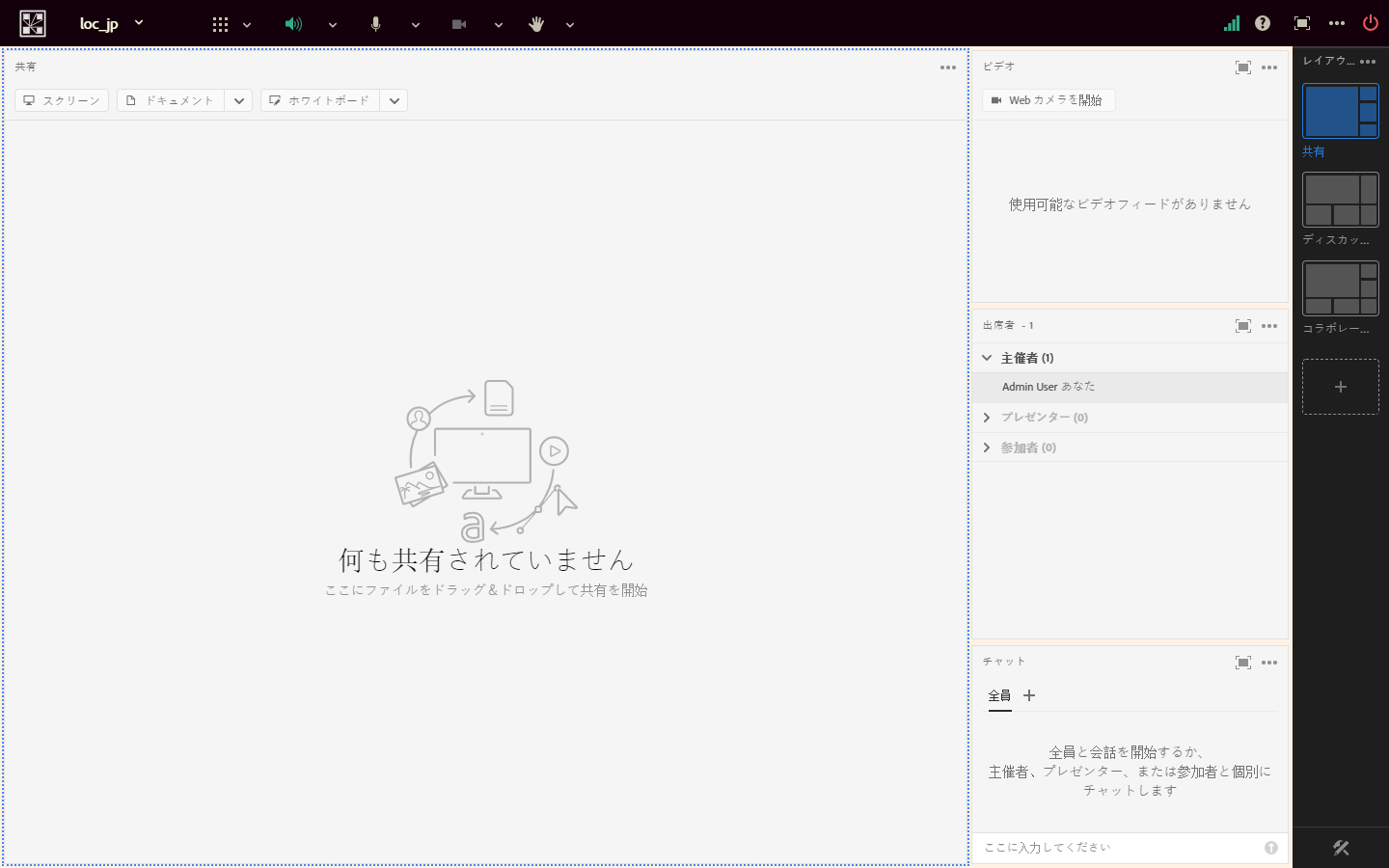1389x868 pixels.
Task: Check the connection status bars icon
Action: (x=1232, y=23)
